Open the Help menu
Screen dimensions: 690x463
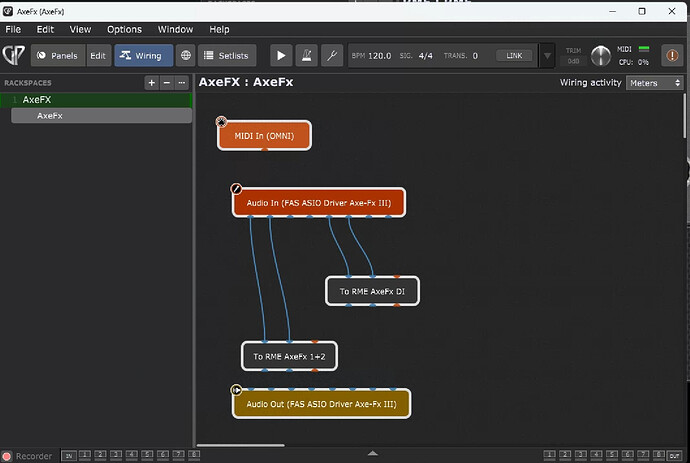pyautogui.click(x=219, y=29)
